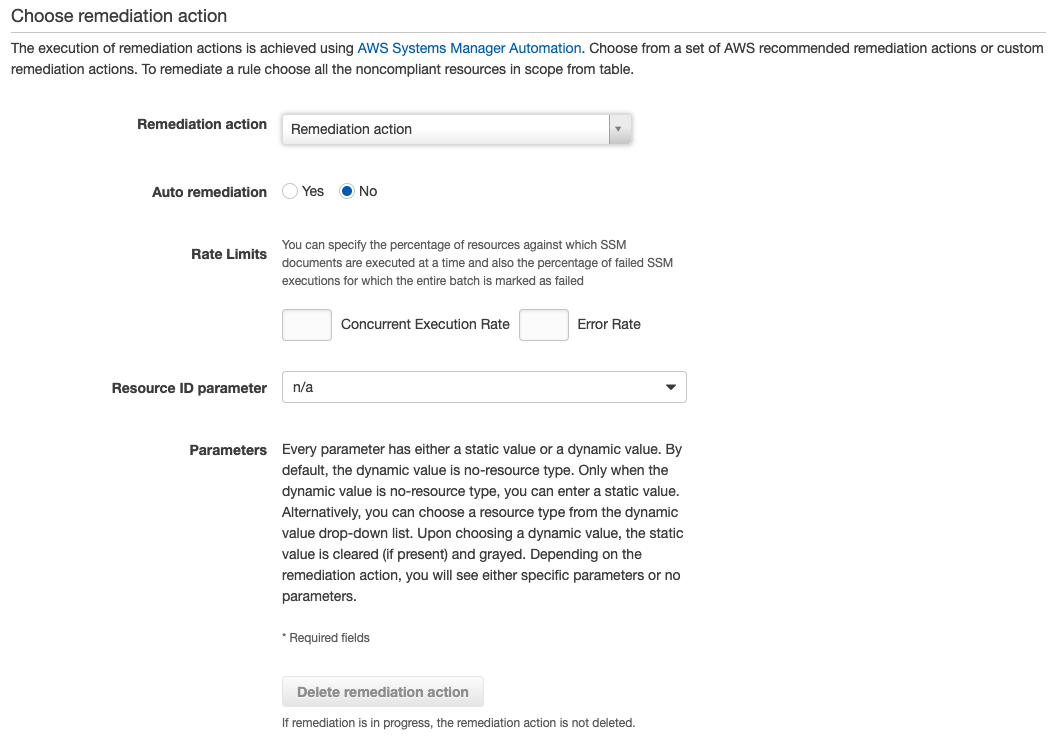This screenshot has width=1058, height=745.
Task: Select Yes for Auto remediation
Action: click(x=289, y=191)
